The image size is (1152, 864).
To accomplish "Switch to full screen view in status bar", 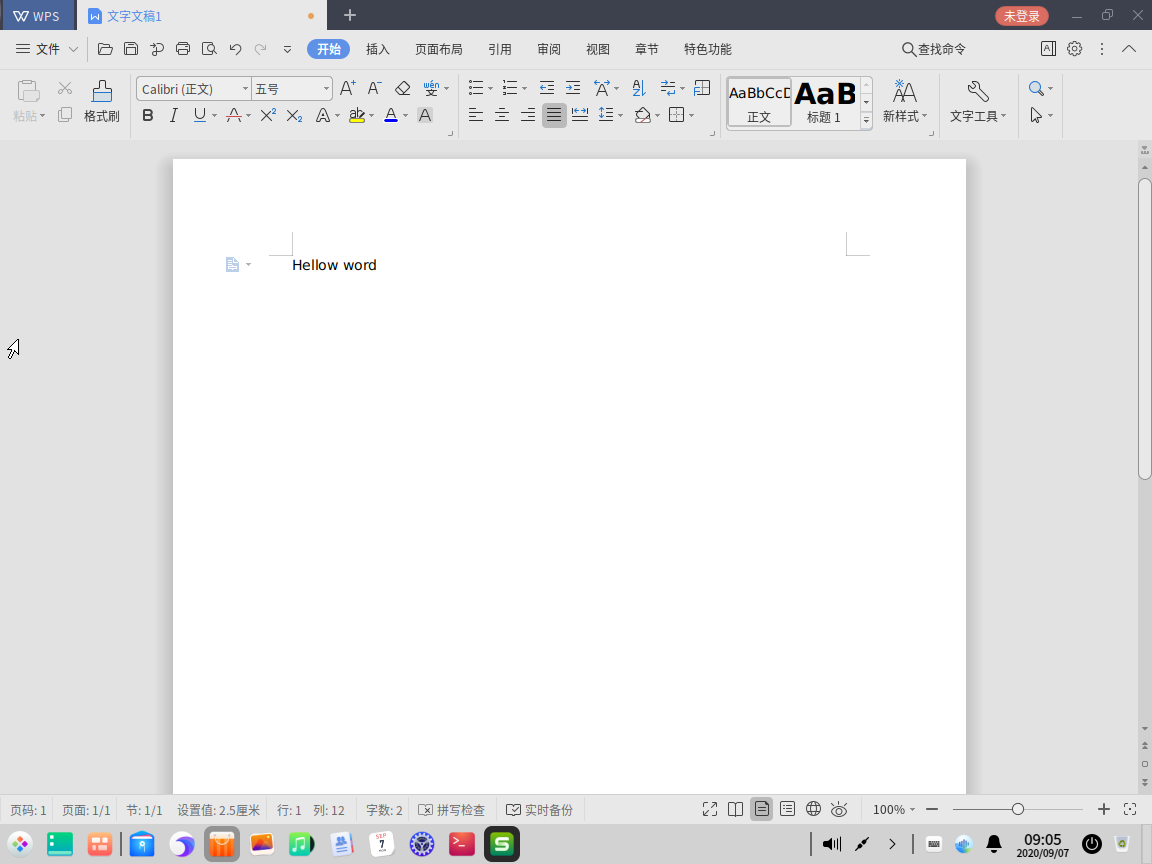I will pos(710,810).
